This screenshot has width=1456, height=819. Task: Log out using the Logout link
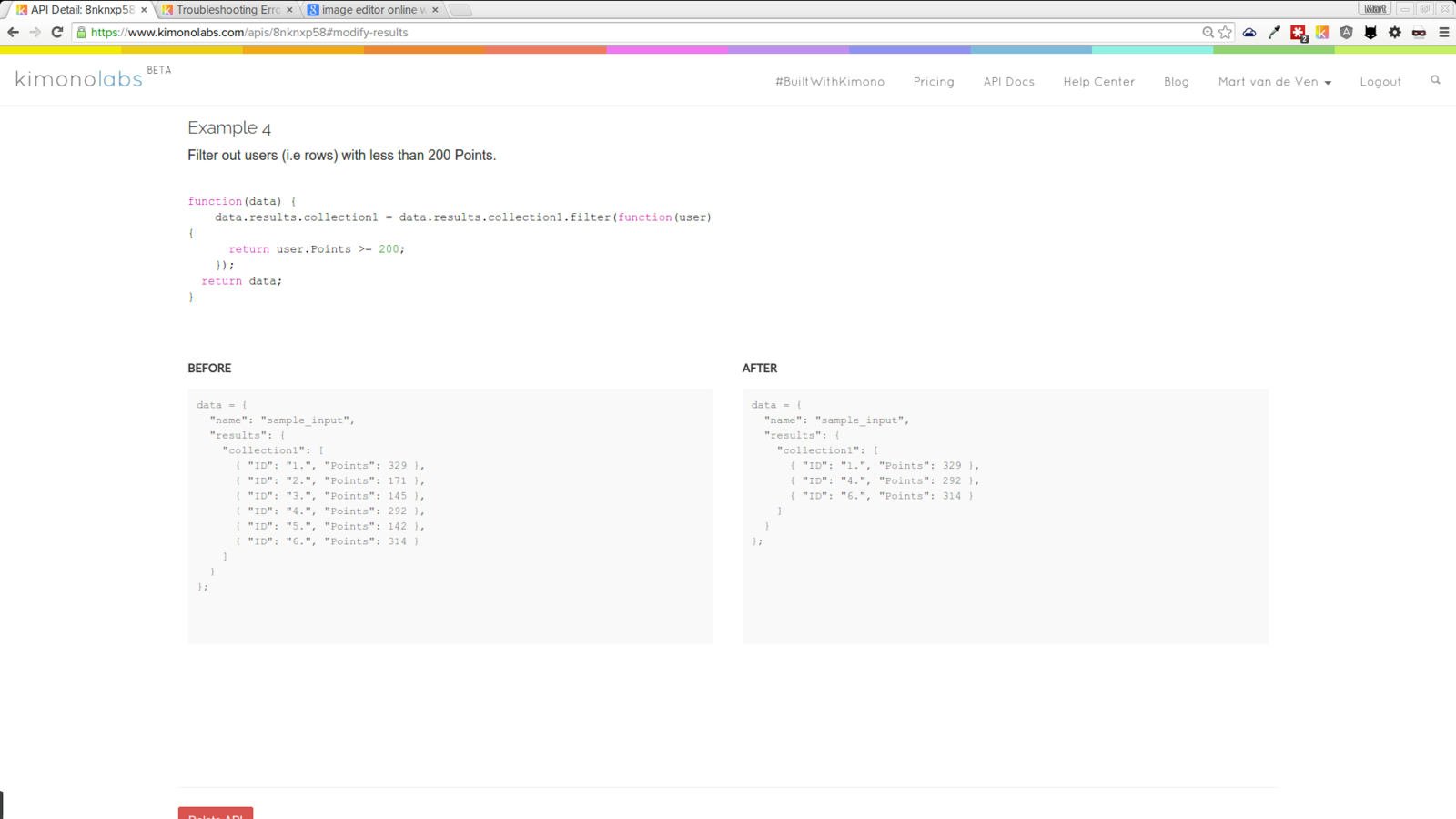tap(1380, 82)
